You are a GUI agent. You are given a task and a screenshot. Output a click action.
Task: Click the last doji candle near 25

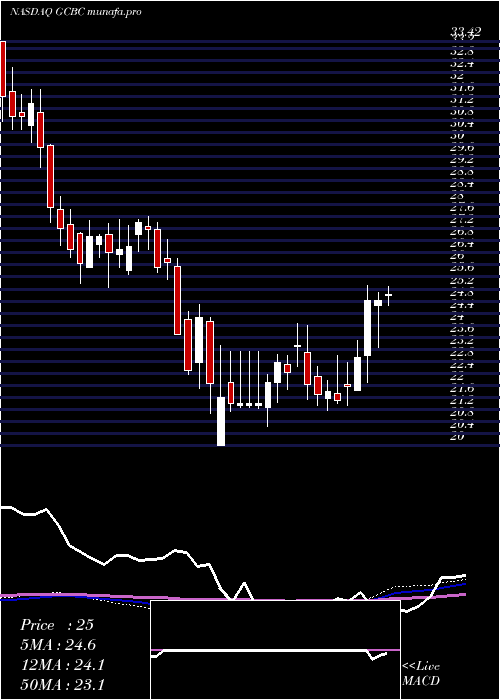click(x=388, y=295)
